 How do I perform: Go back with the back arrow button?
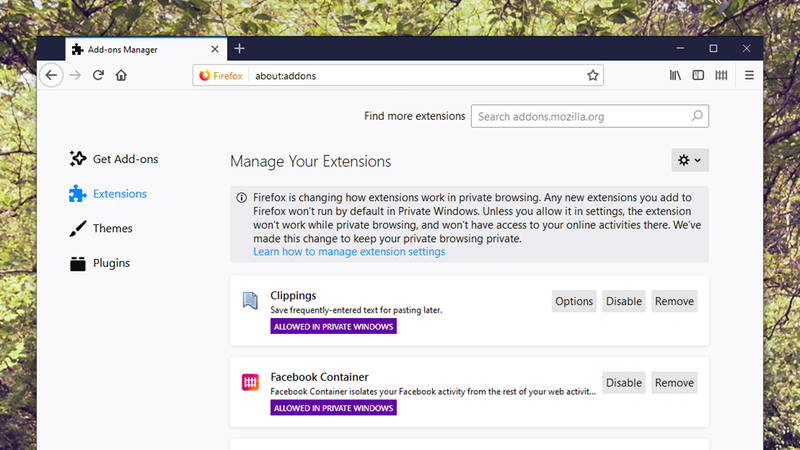51,76
